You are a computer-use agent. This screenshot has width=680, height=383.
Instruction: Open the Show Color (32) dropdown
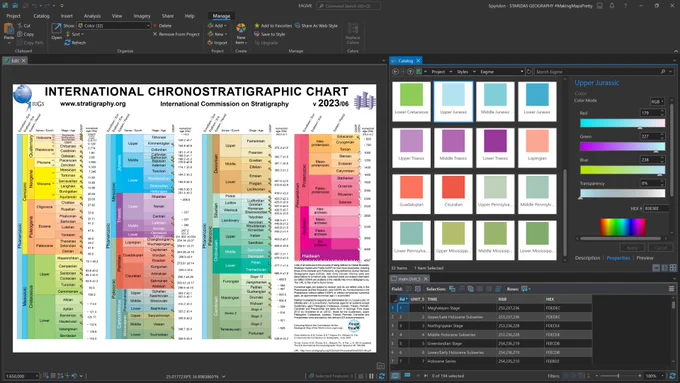pos(148,26)
